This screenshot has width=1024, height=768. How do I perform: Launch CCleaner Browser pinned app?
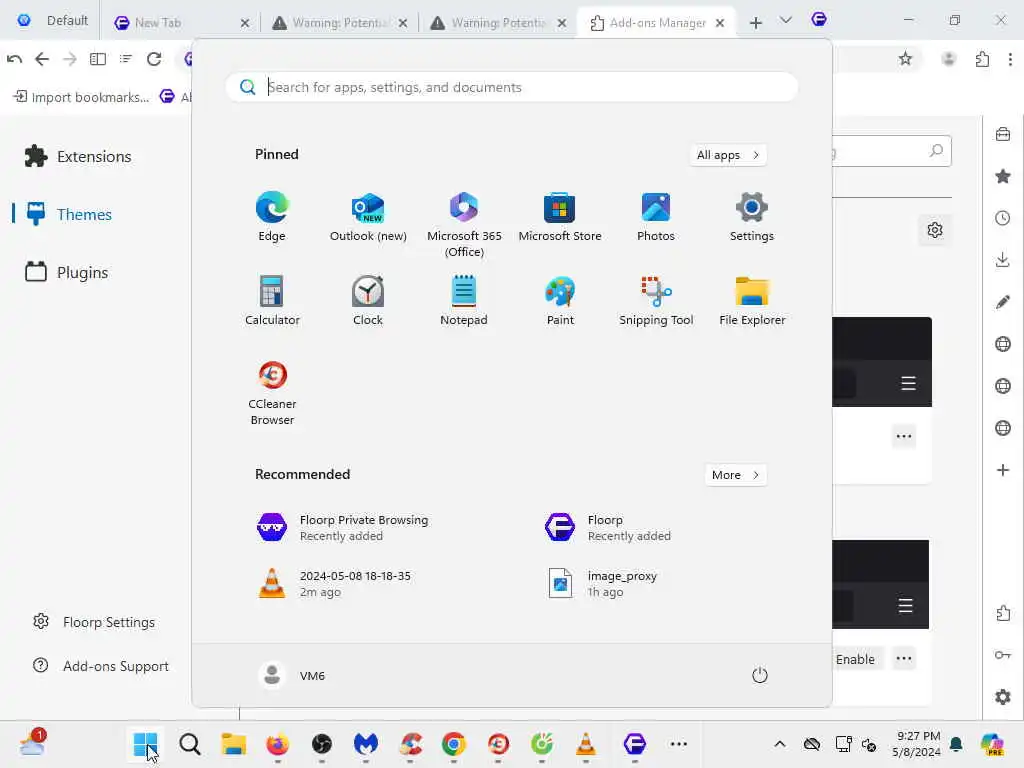(272, 392)
